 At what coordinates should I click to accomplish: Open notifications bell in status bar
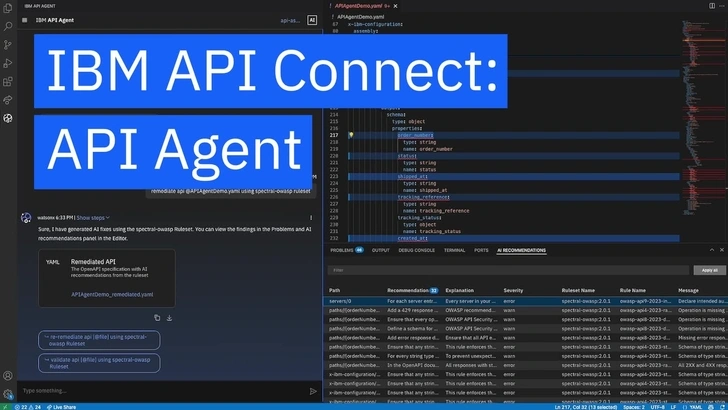(723, 407)
